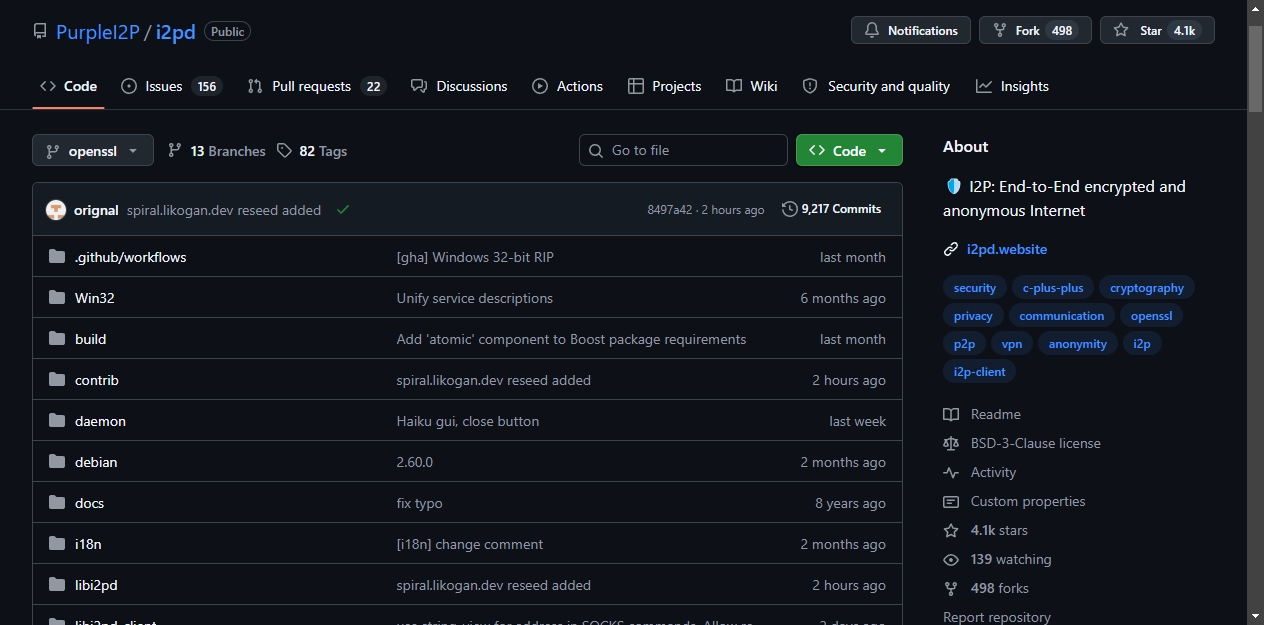
Task: Open the BSD-3-Clause license link
Action: pos(1022,443)
